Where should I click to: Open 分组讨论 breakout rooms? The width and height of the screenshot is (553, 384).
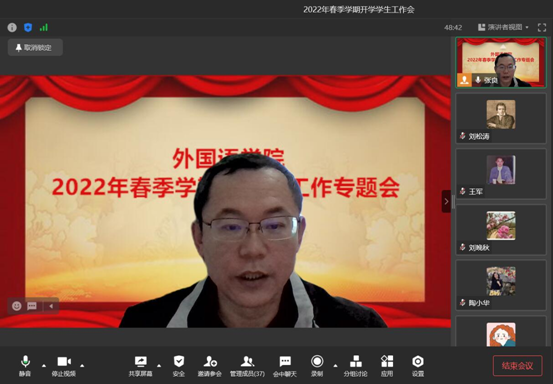pos(356,366)
